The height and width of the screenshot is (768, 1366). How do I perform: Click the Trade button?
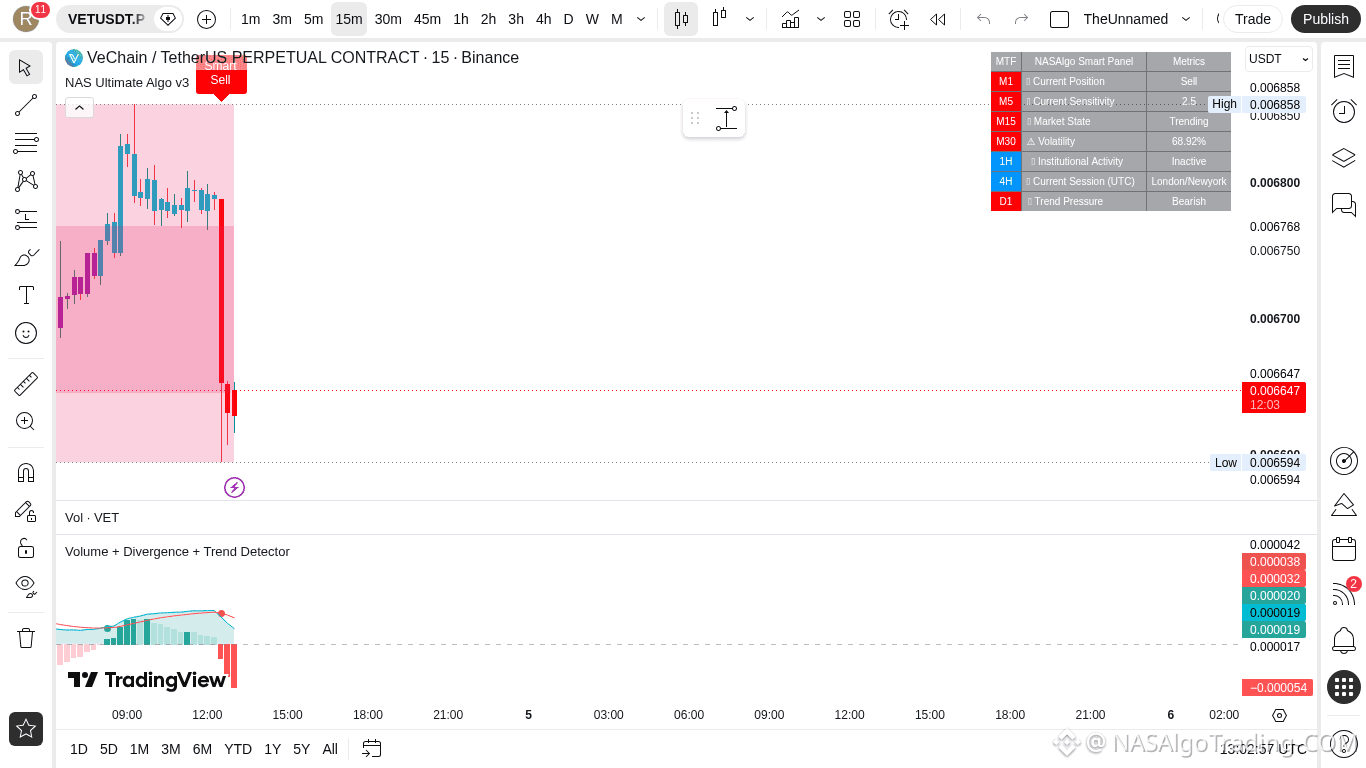tap(1252, 19)
